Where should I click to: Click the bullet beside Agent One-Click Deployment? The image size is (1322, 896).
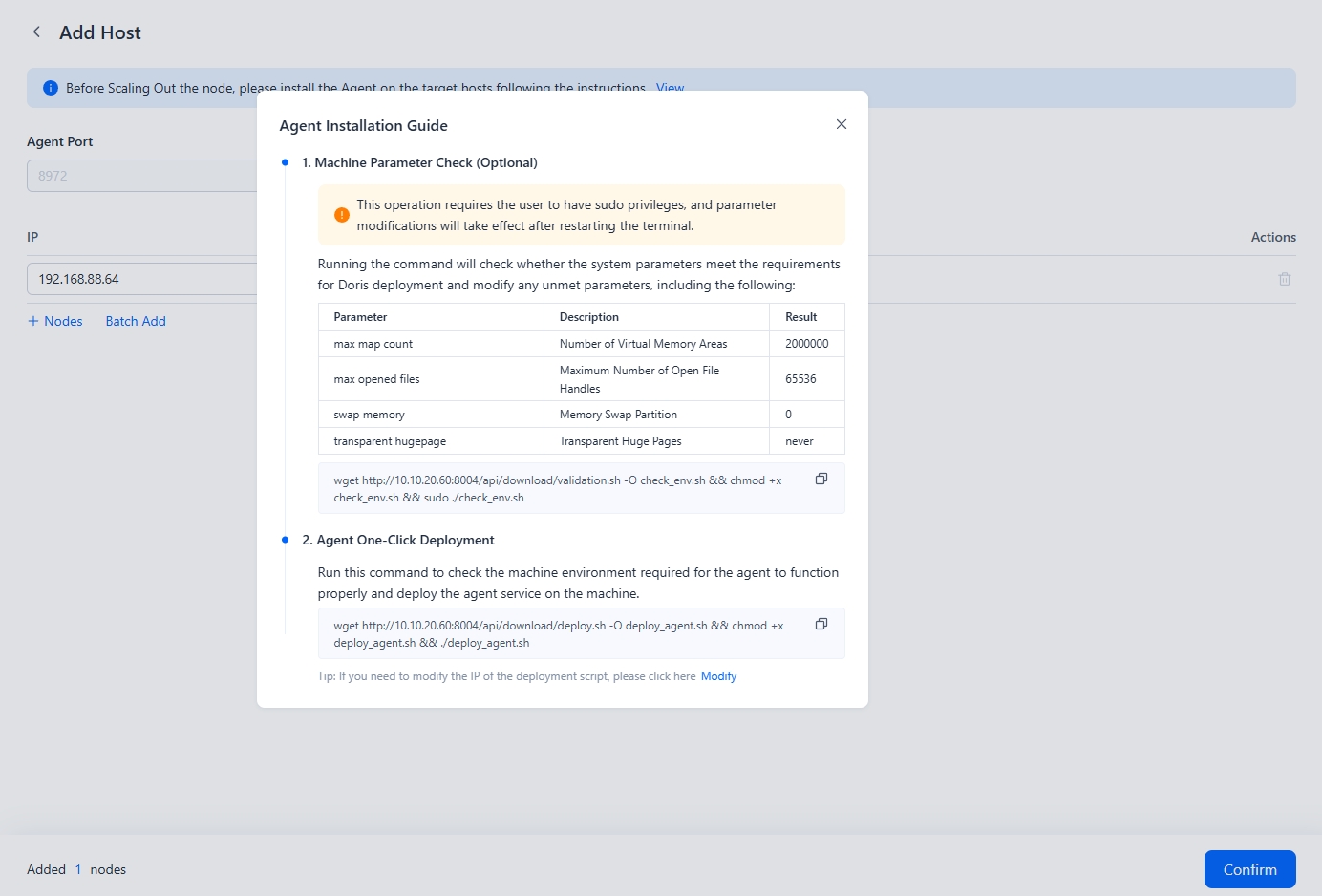point(285,540)
